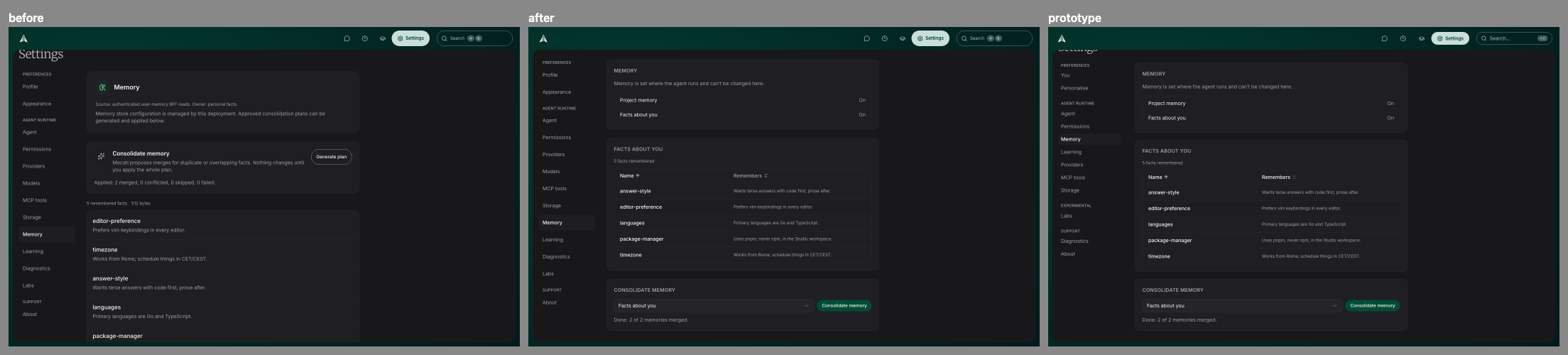This screenshot has height=355, width=1568.
Task: Select answer-style fact in before panel
Action: (223, 283)
